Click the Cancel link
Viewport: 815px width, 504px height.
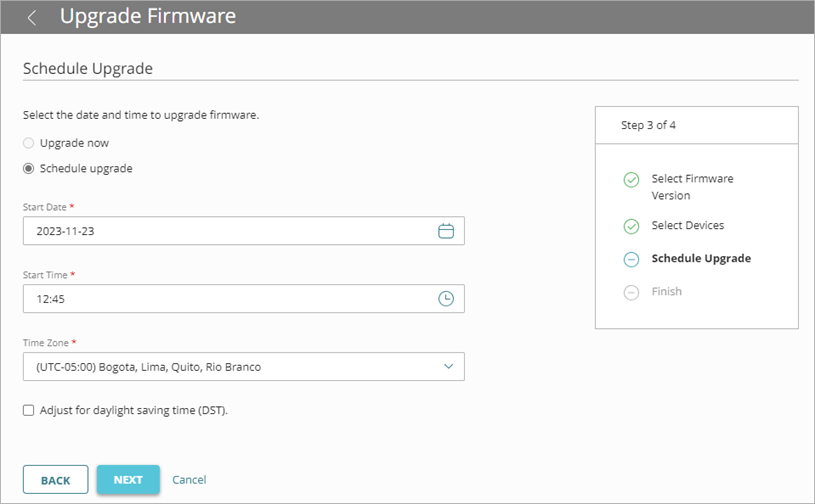coord(189,480)
